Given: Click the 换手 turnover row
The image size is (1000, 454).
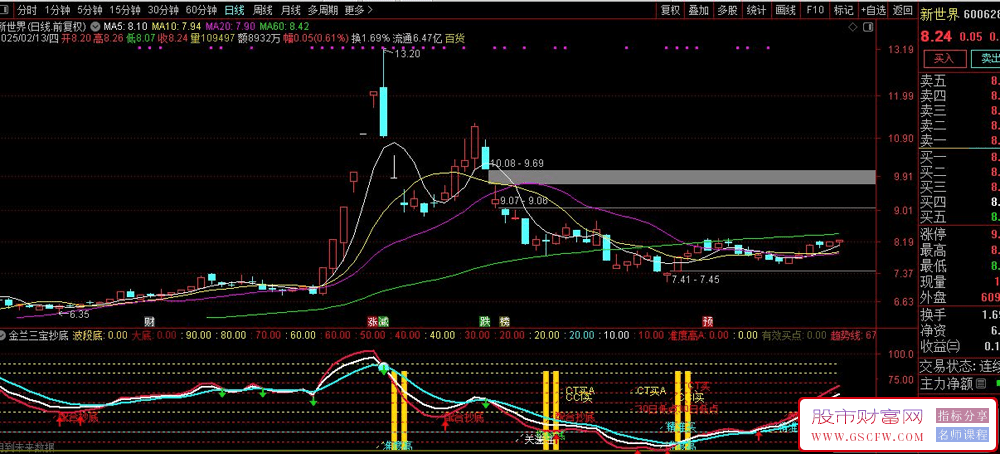Looking at the screenshot, I should pos(959,315).
